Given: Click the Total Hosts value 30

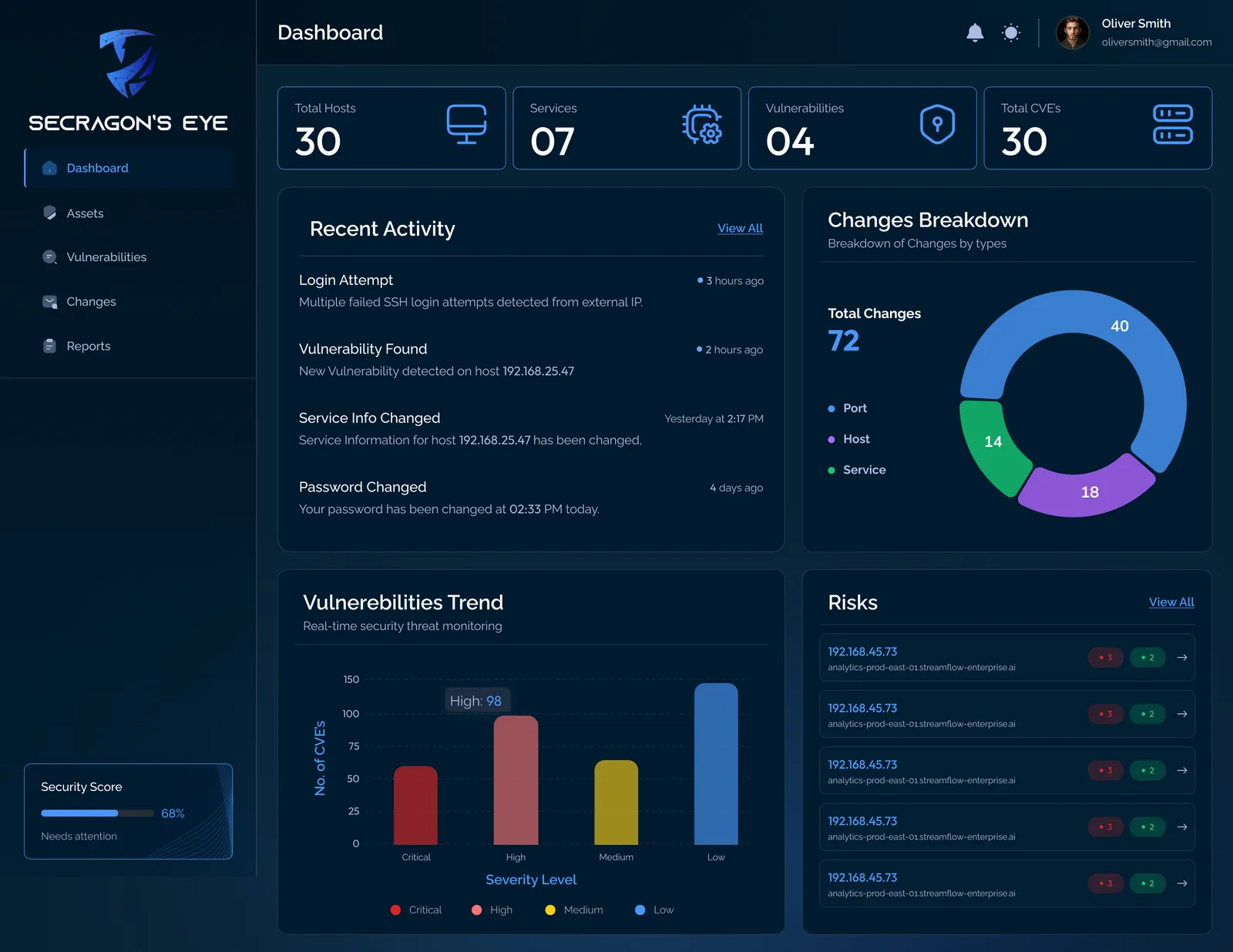Looking at the screenshot, I should tap(317, 142).
